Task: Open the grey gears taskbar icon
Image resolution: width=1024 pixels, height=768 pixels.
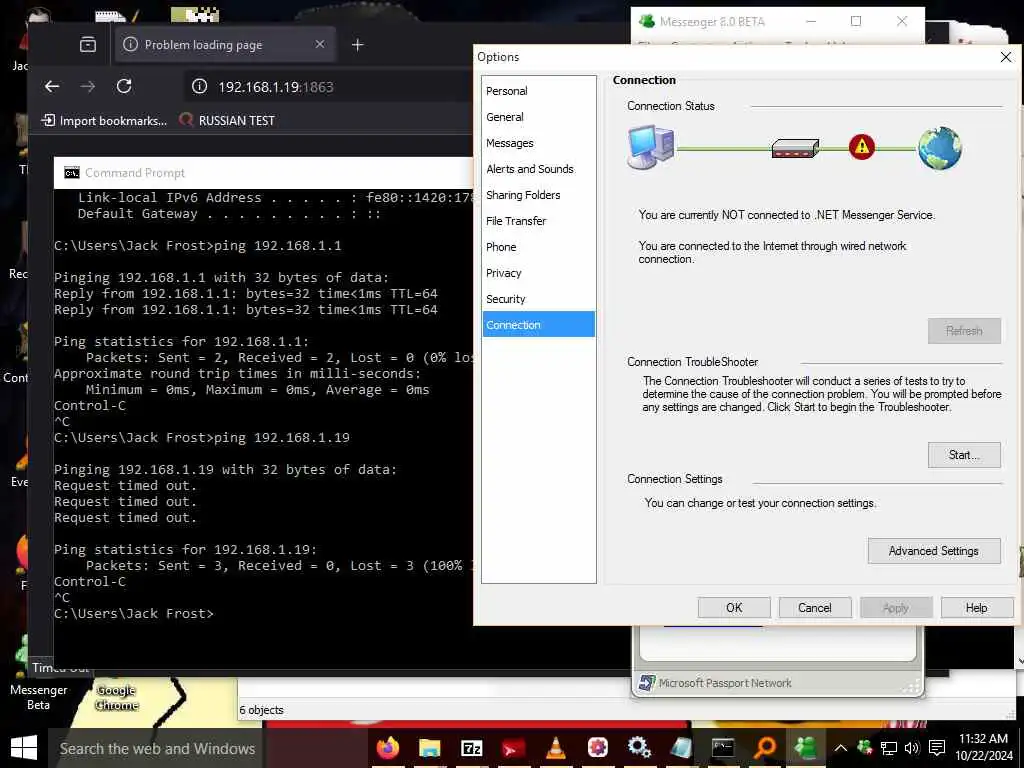Action: [639, 748]
